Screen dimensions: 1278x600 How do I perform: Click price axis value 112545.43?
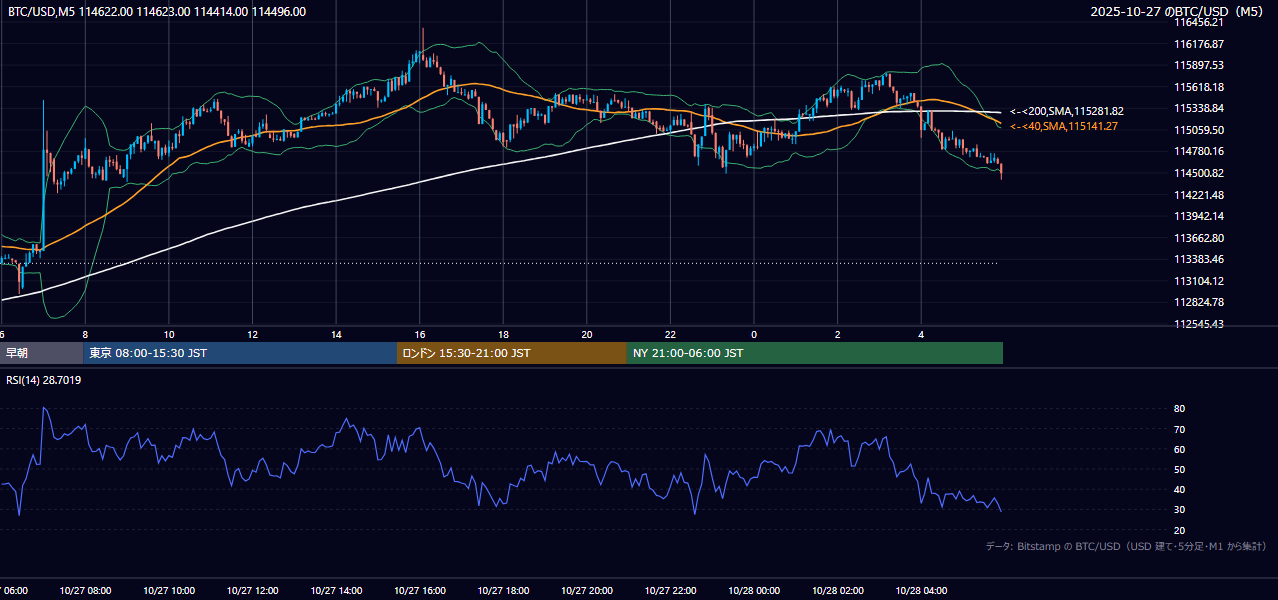click(1199, 324)
